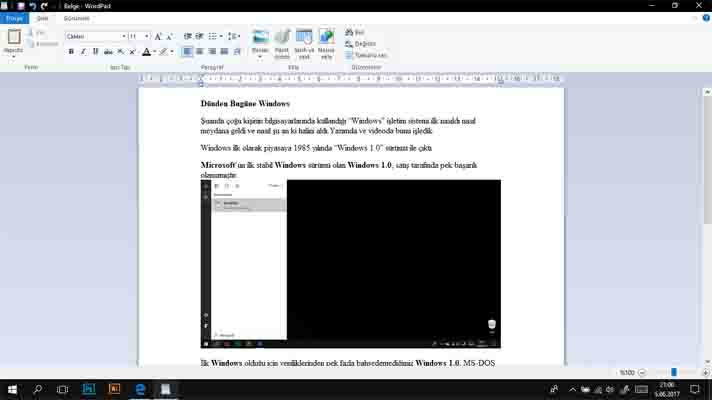Open the font size dropdown
The width and height of the screenshot is (712, 400).
coord(147,36)
